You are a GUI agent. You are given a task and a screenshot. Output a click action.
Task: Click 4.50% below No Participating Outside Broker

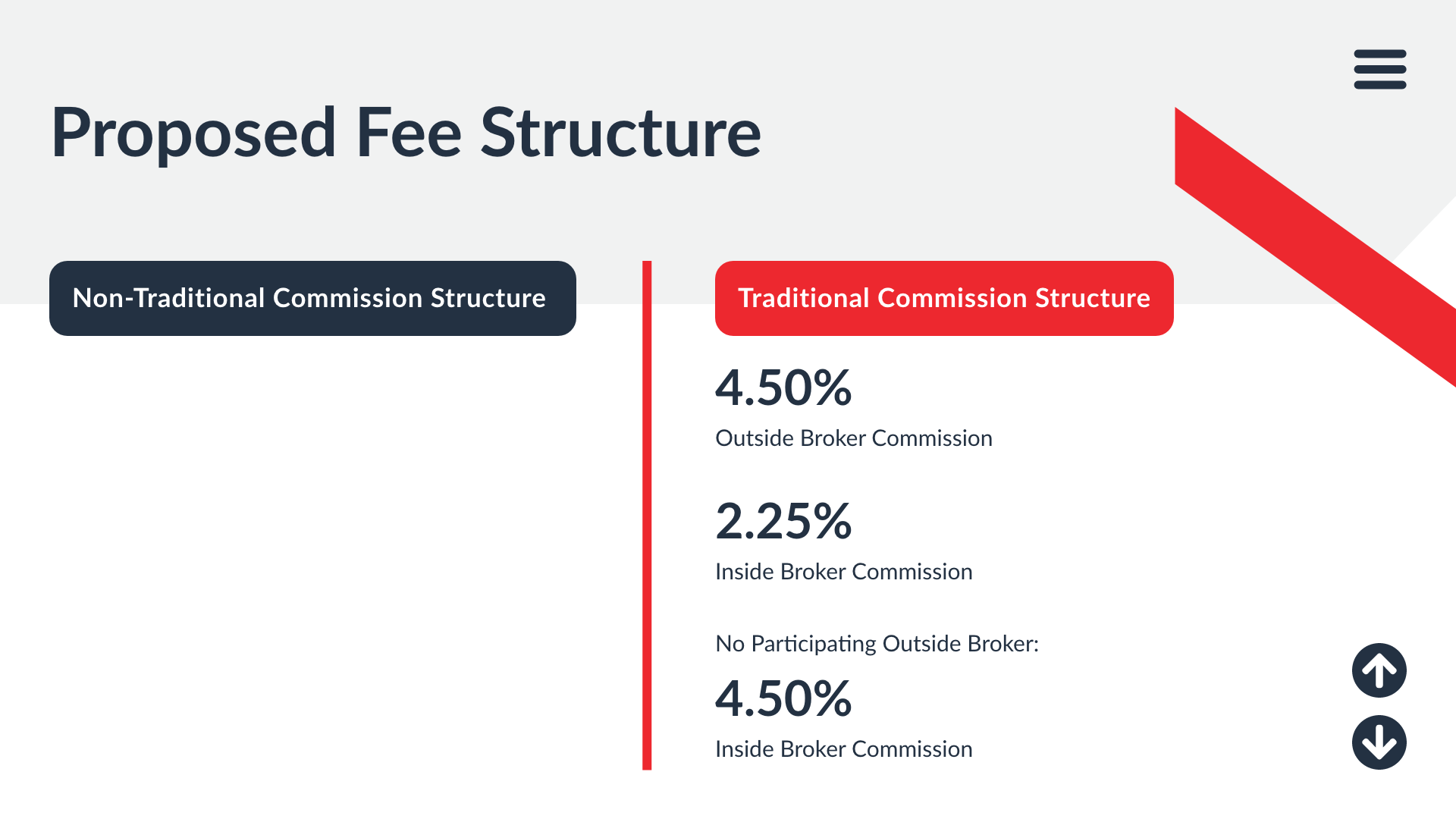click(x=783, y=698)
